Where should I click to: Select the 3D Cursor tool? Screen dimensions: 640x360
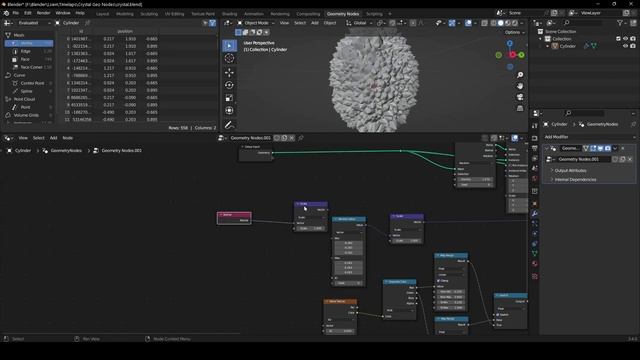tap(229, 58)
